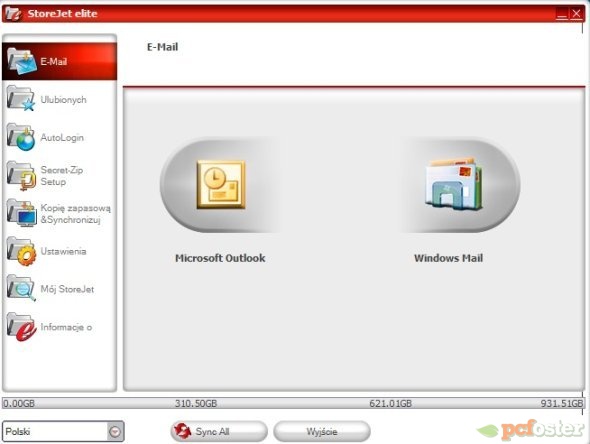Click the Sync All button

219,431
